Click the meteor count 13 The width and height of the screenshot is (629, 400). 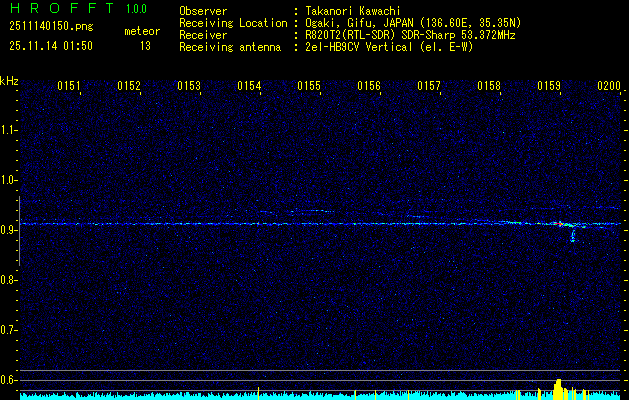145,46
